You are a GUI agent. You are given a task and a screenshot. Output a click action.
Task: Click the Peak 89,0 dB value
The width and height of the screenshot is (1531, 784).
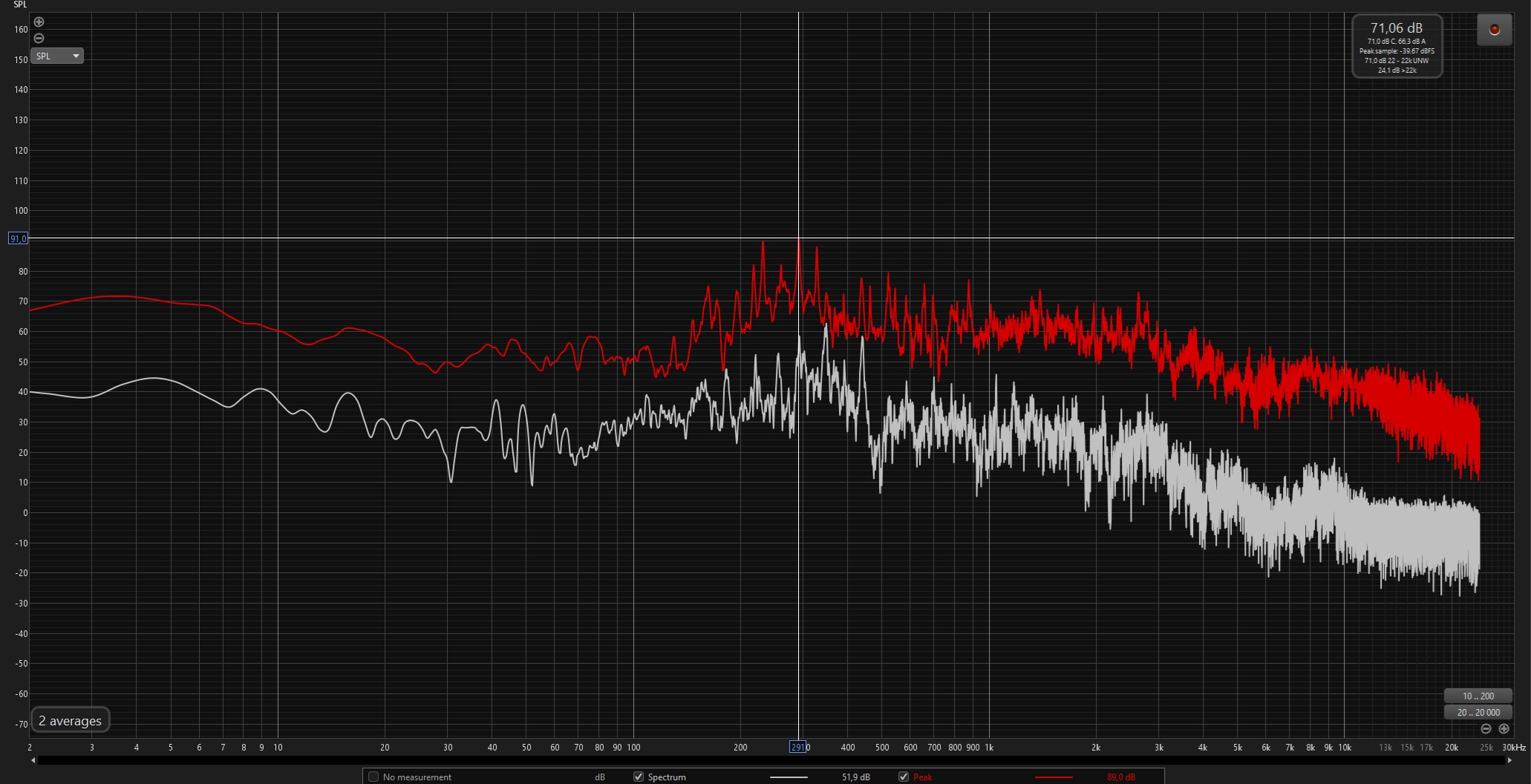[1120, 777]
